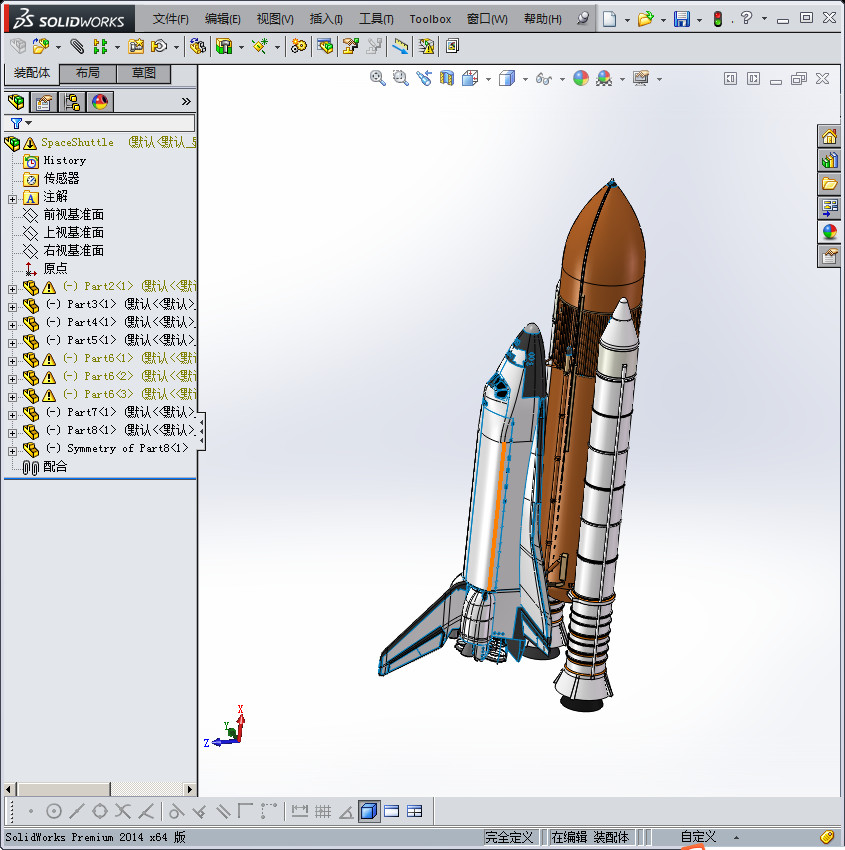
Task: Switch to the DisplayManager color tab
Action: 100,101
